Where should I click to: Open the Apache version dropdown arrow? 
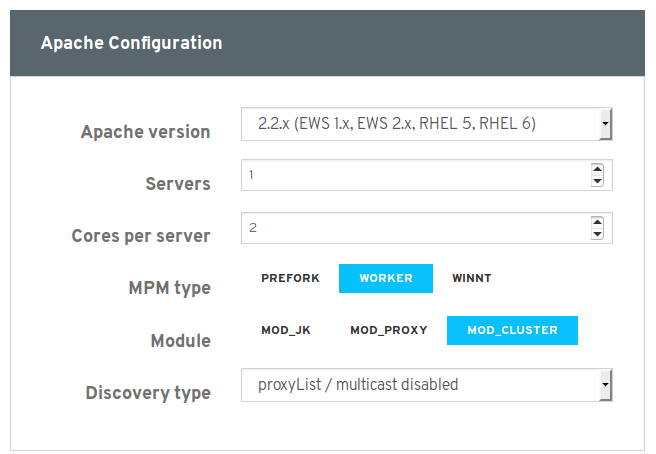click(x=605, y=124)
